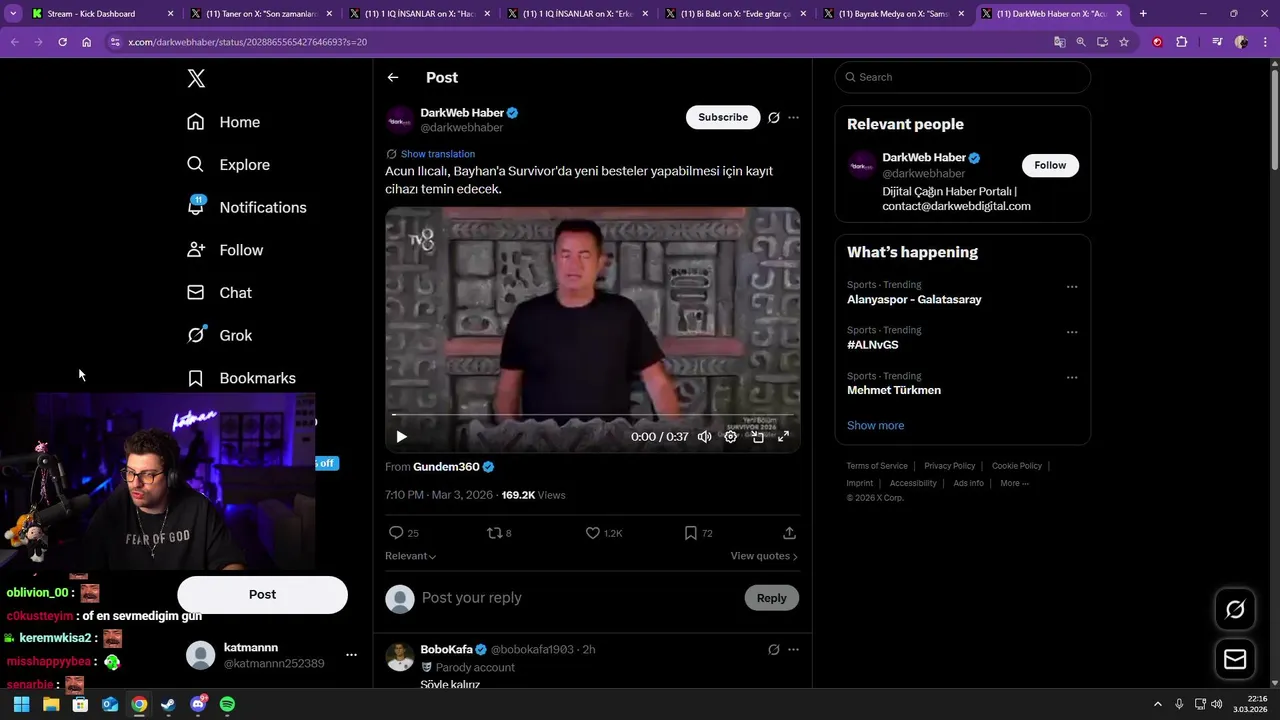This screenshot has width=1280, height=720.
Task: Expand the Relevant replies sort dropdown
Action: [410, 556]
